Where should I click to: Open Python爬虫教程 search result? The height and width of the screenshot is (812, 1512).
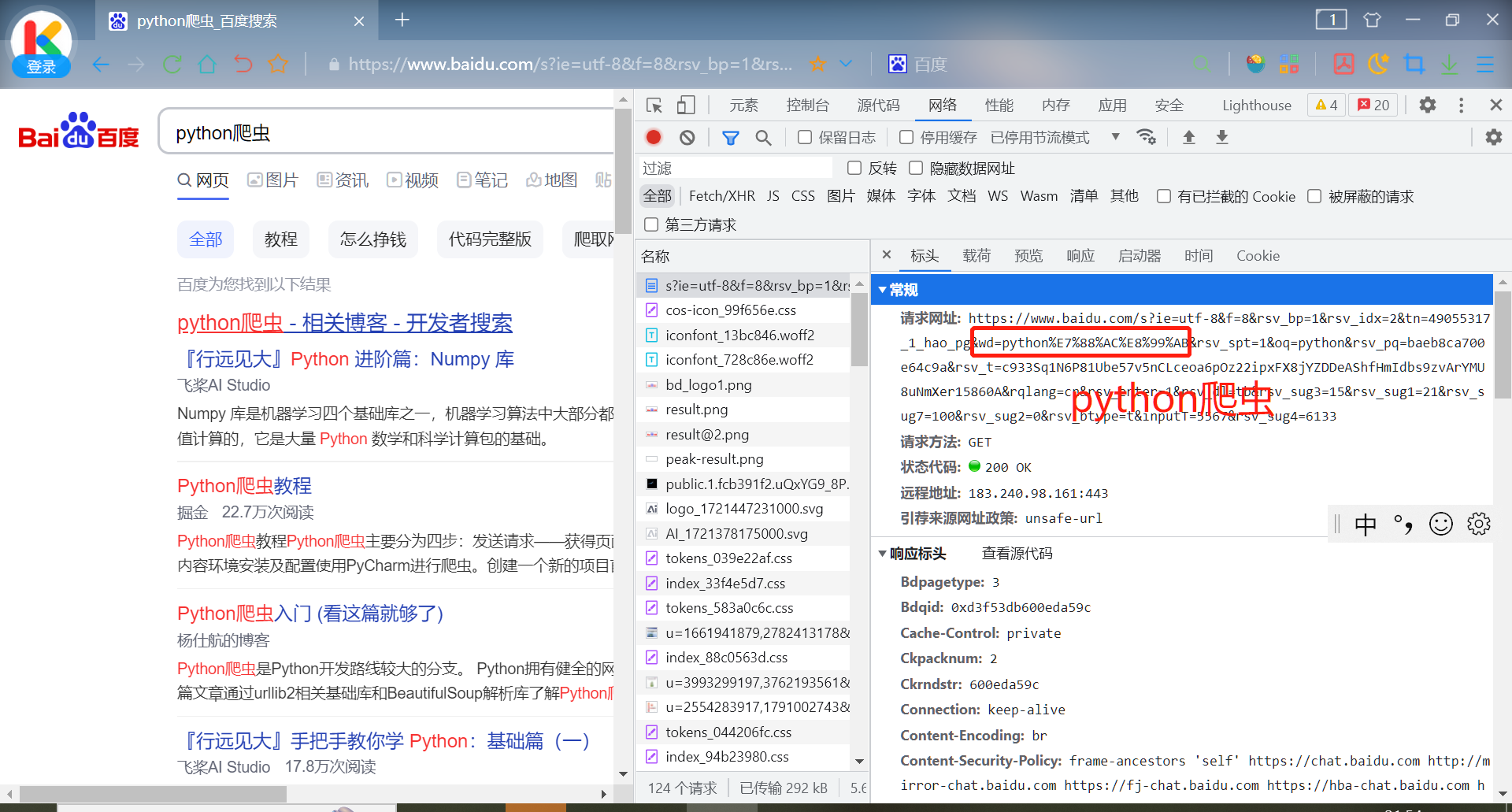[244, 486]
